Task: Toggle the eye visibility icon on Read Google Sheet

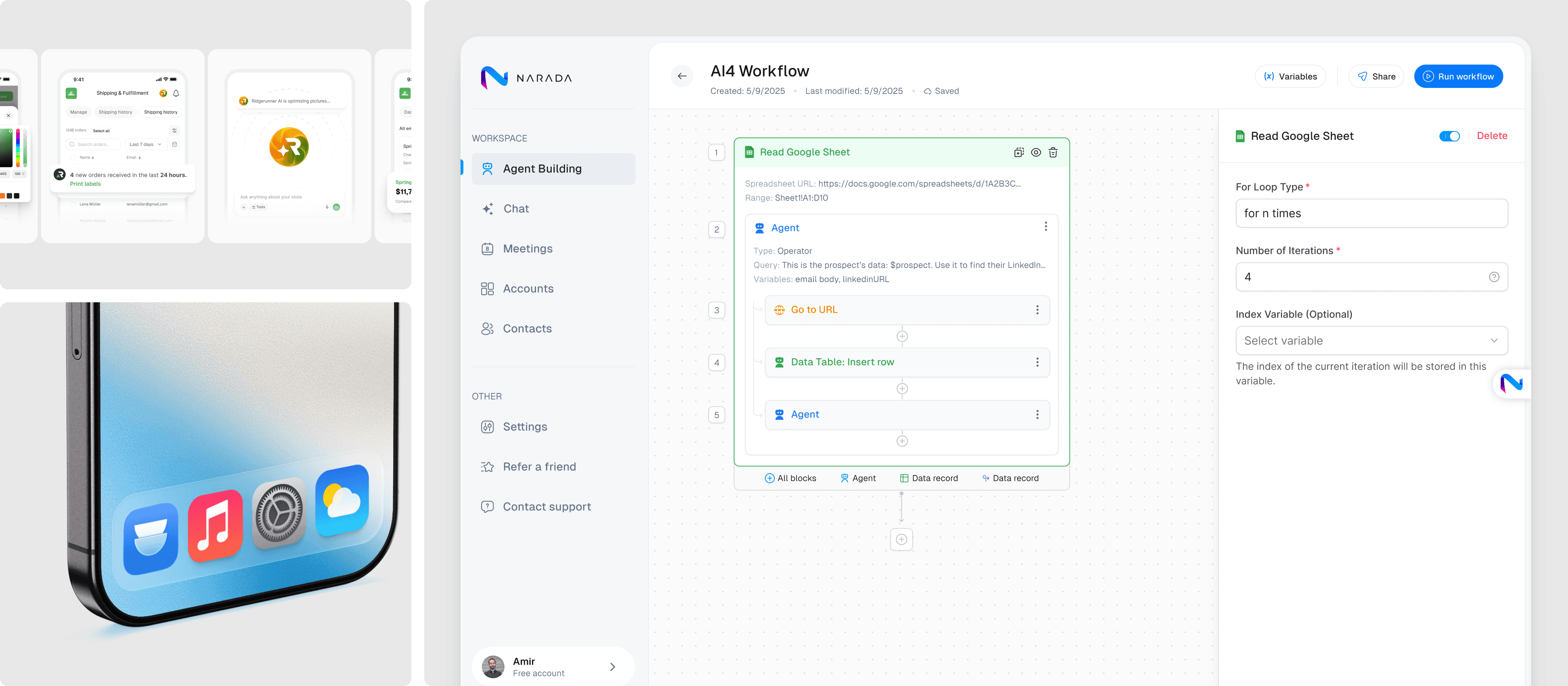Action: pos(1036,153)
